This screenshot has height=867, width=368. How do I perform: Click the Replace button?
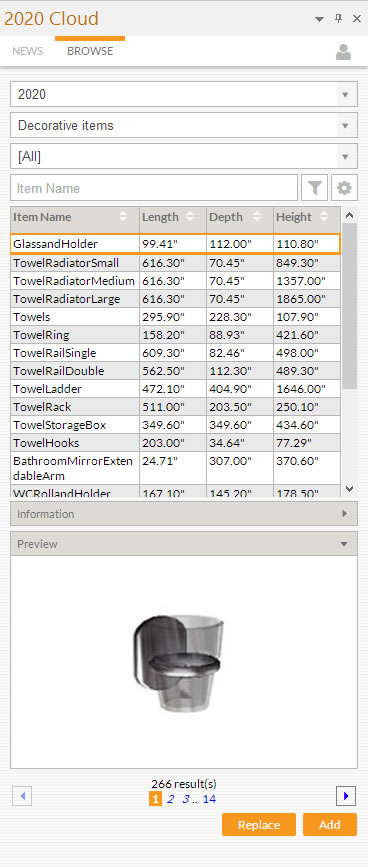tap(259, 824)
